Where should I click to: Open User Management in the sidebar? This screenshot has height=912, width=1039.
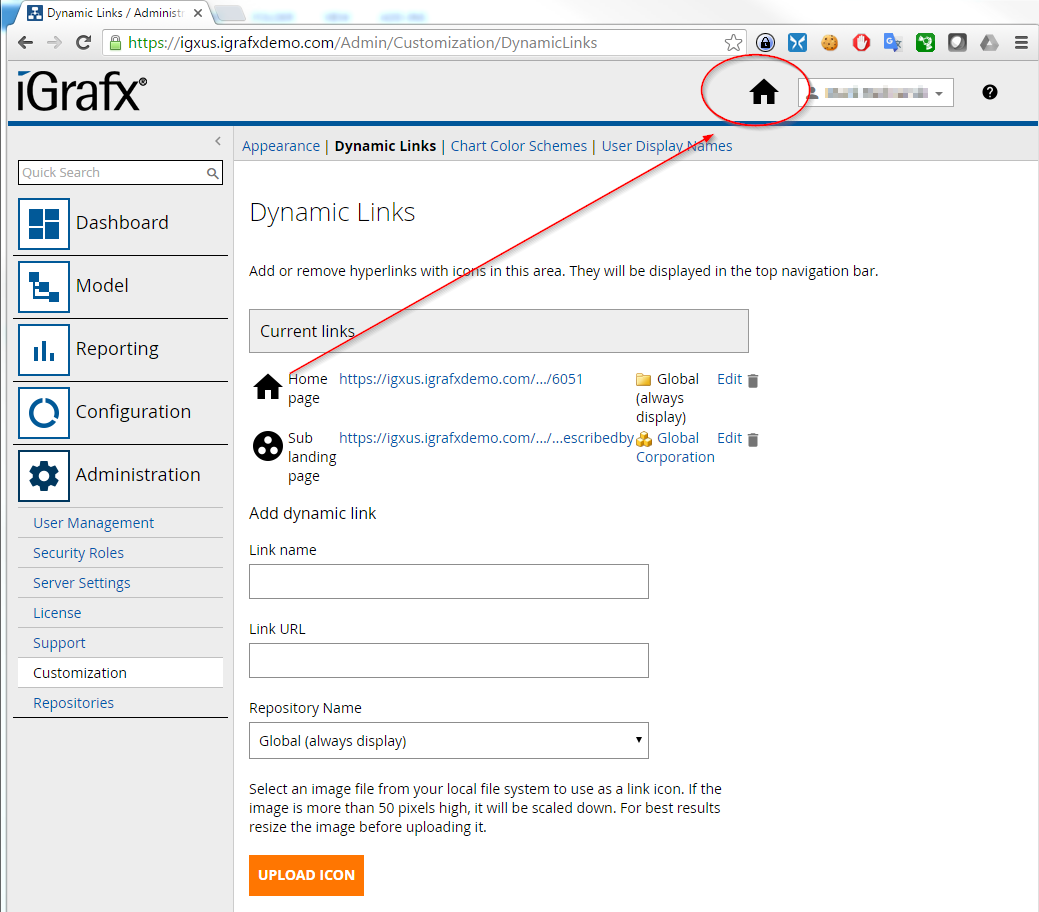pos(93,523)
